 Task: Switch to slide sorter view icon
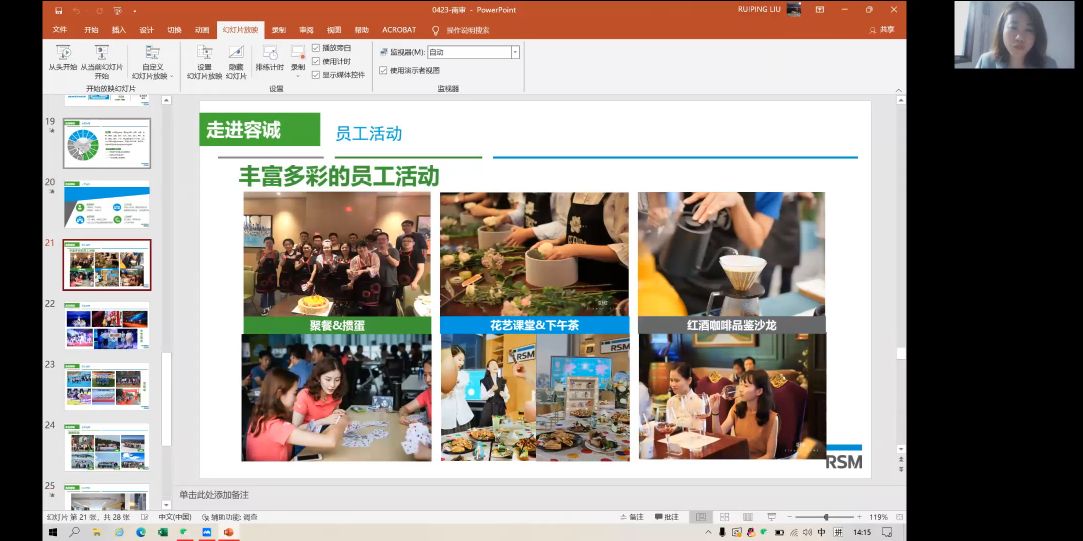722,517
